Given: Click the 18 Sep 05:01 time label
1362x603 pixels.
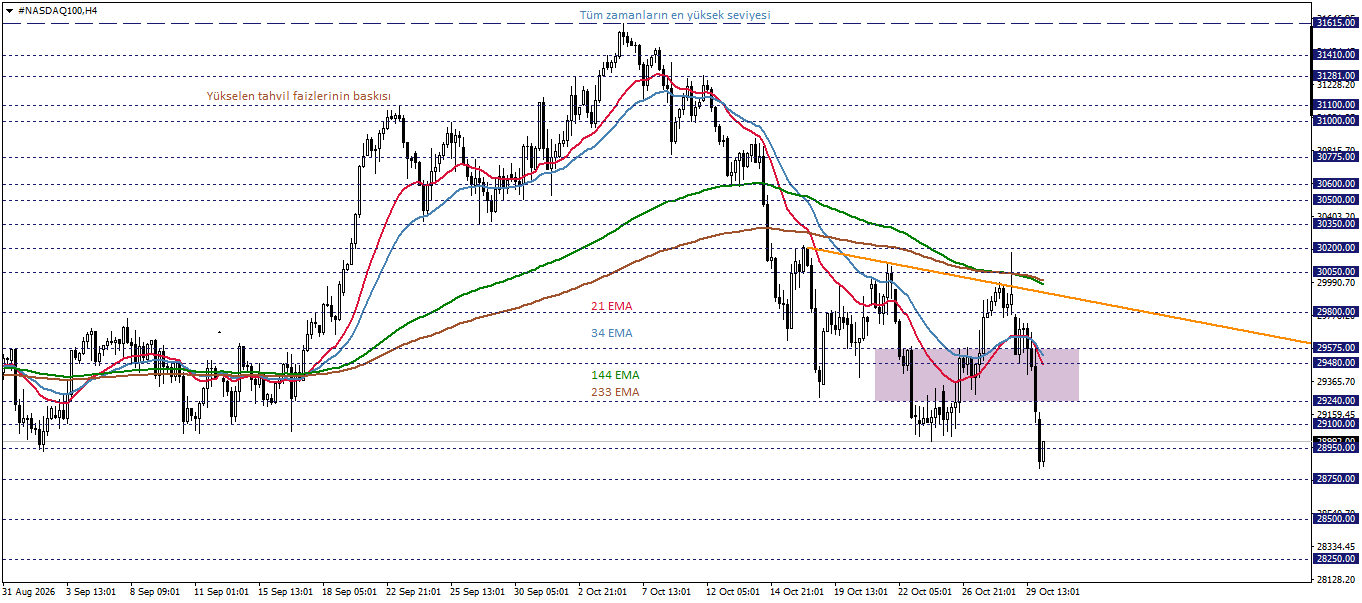Looking at the screenshot, I should 349,592.
